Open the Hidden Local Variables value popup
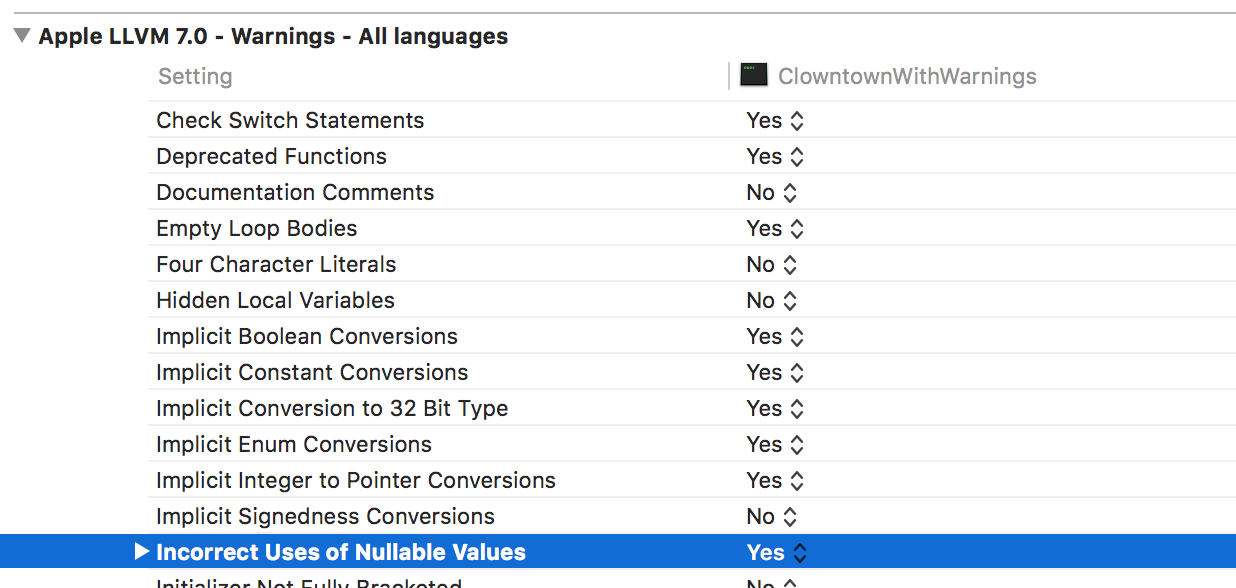The image size is (1236, 588). pos(771,301)
